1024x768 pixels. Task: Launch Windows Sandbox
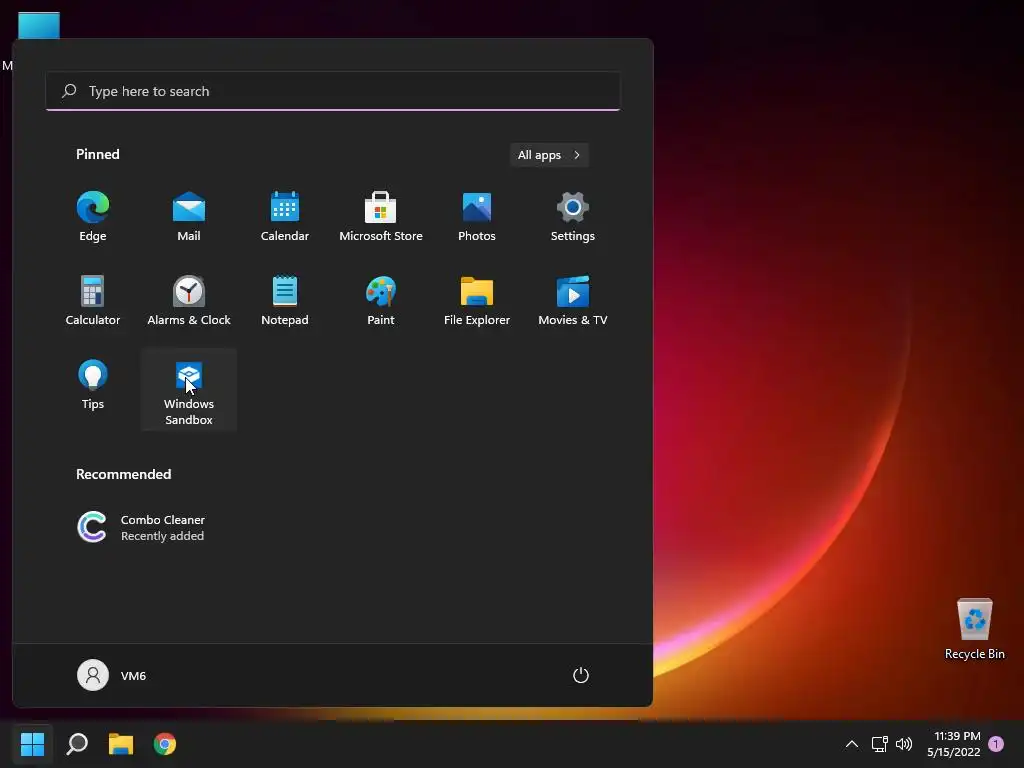tap(189, 390)
